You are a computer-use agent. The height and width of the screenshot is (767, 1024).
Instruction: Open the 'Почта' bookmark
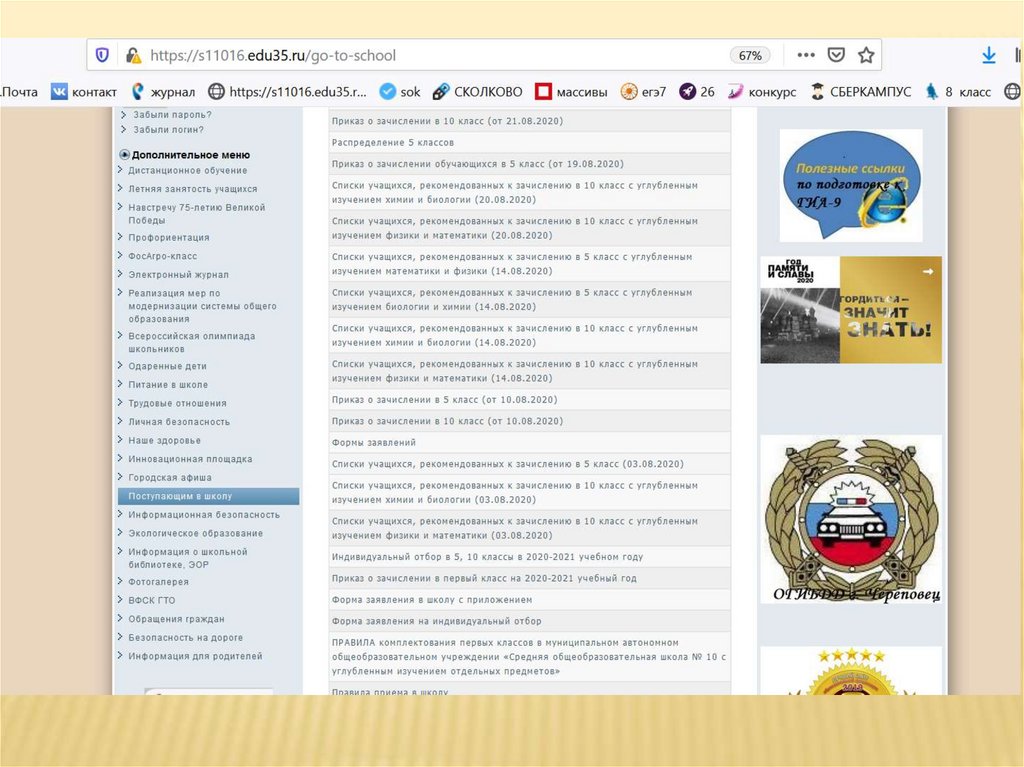[x=20, y=92]
